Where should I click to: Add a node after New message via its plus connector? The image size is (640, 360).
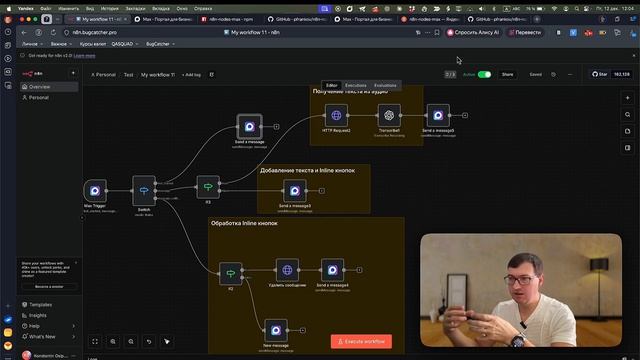click(x=302, y=330)
